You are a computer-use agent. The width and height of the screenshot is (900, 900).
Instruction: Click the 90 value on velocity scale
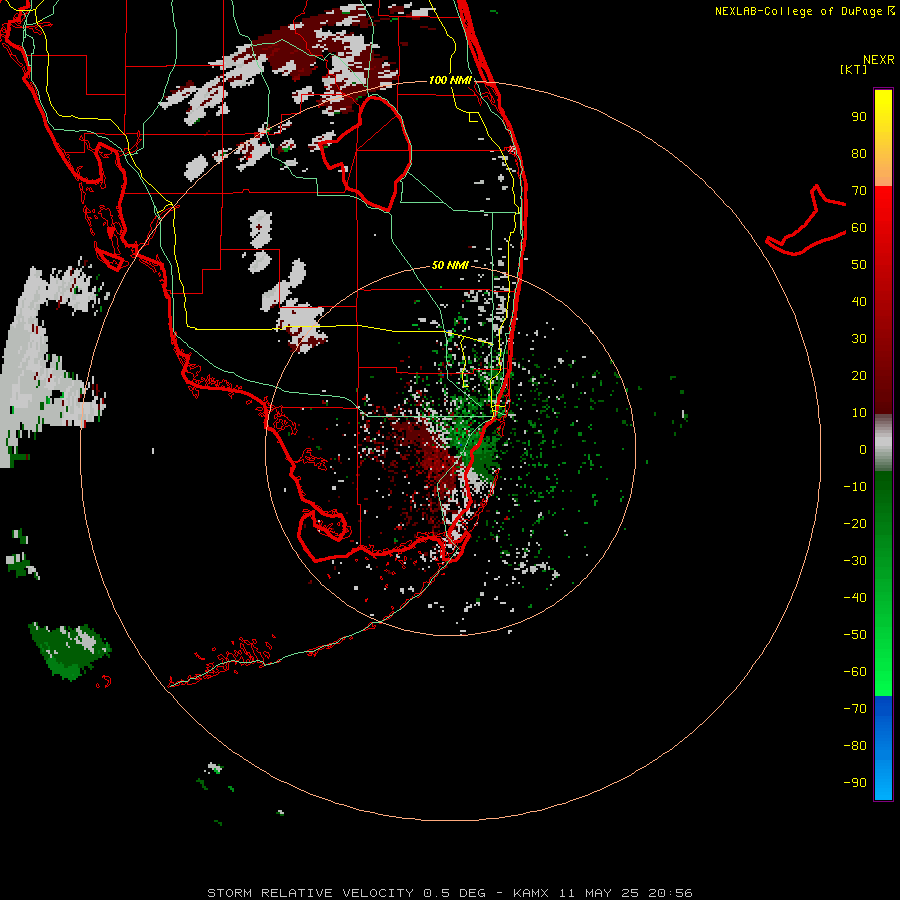pyautogui.click(x=859, y=117)
